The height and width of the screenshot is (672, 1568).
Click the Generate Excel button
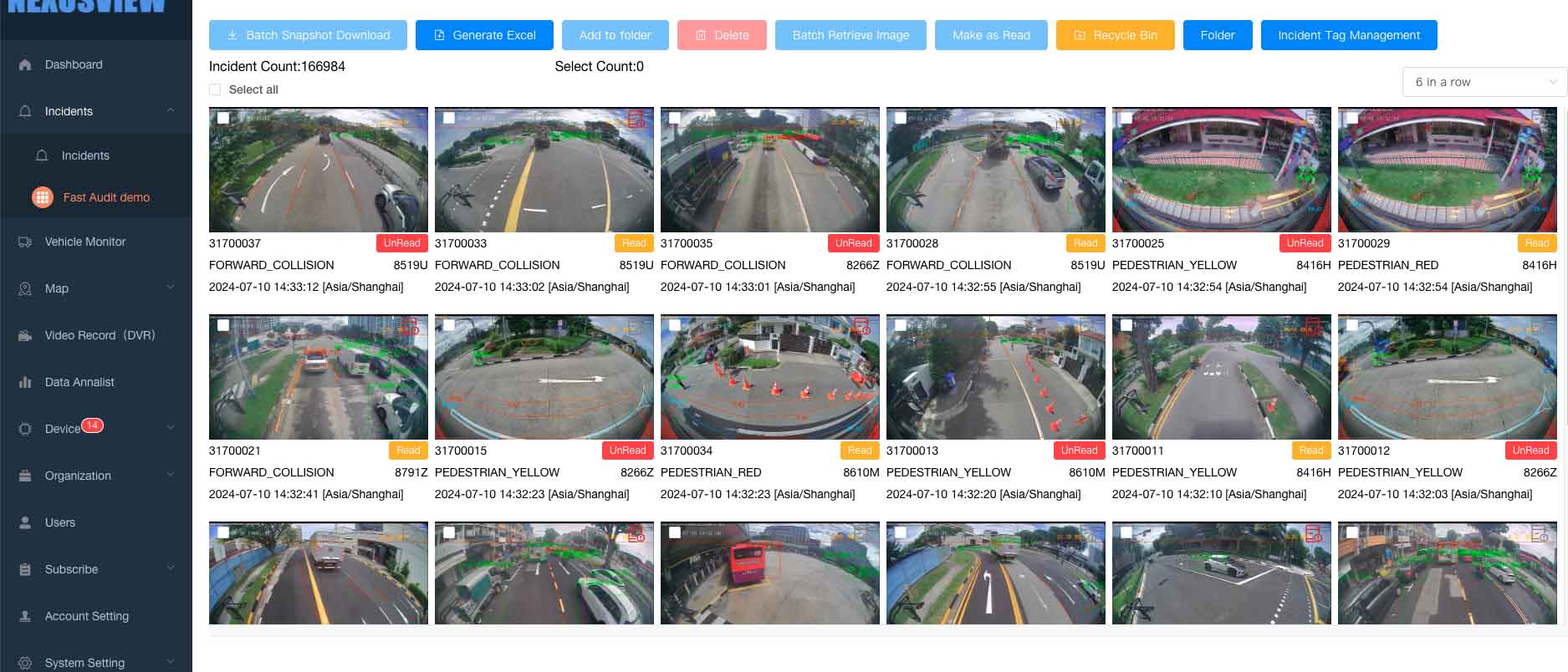[484, 35]
